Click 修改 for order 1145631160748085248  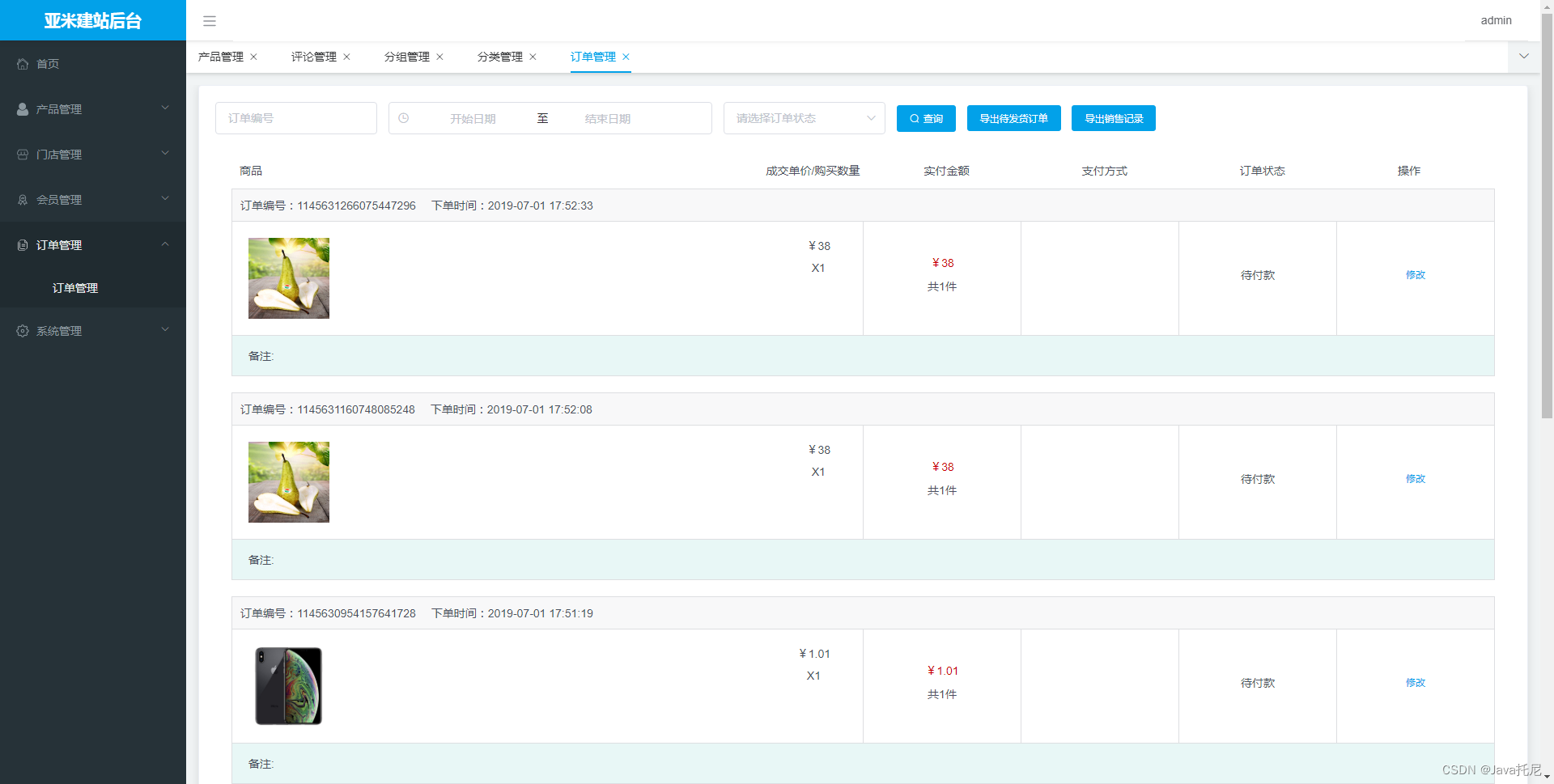[x=1416, y=479]
